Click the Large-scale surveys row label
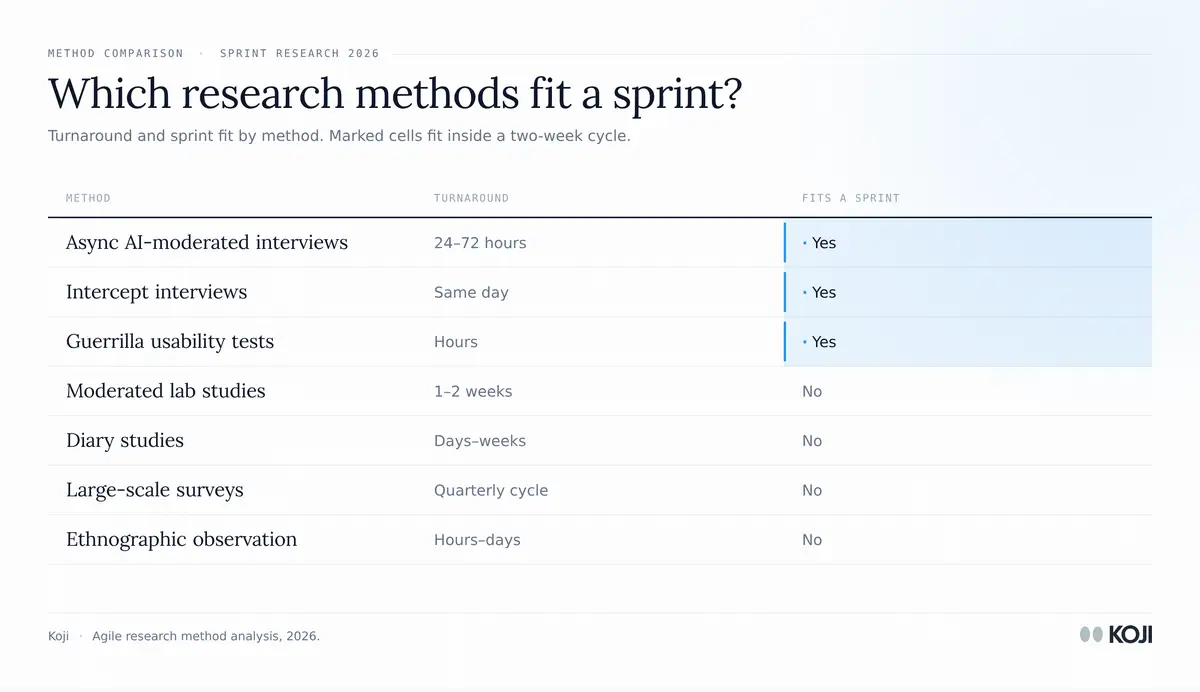The width and height of the screenshot is (1200, 692). point(155,490)
